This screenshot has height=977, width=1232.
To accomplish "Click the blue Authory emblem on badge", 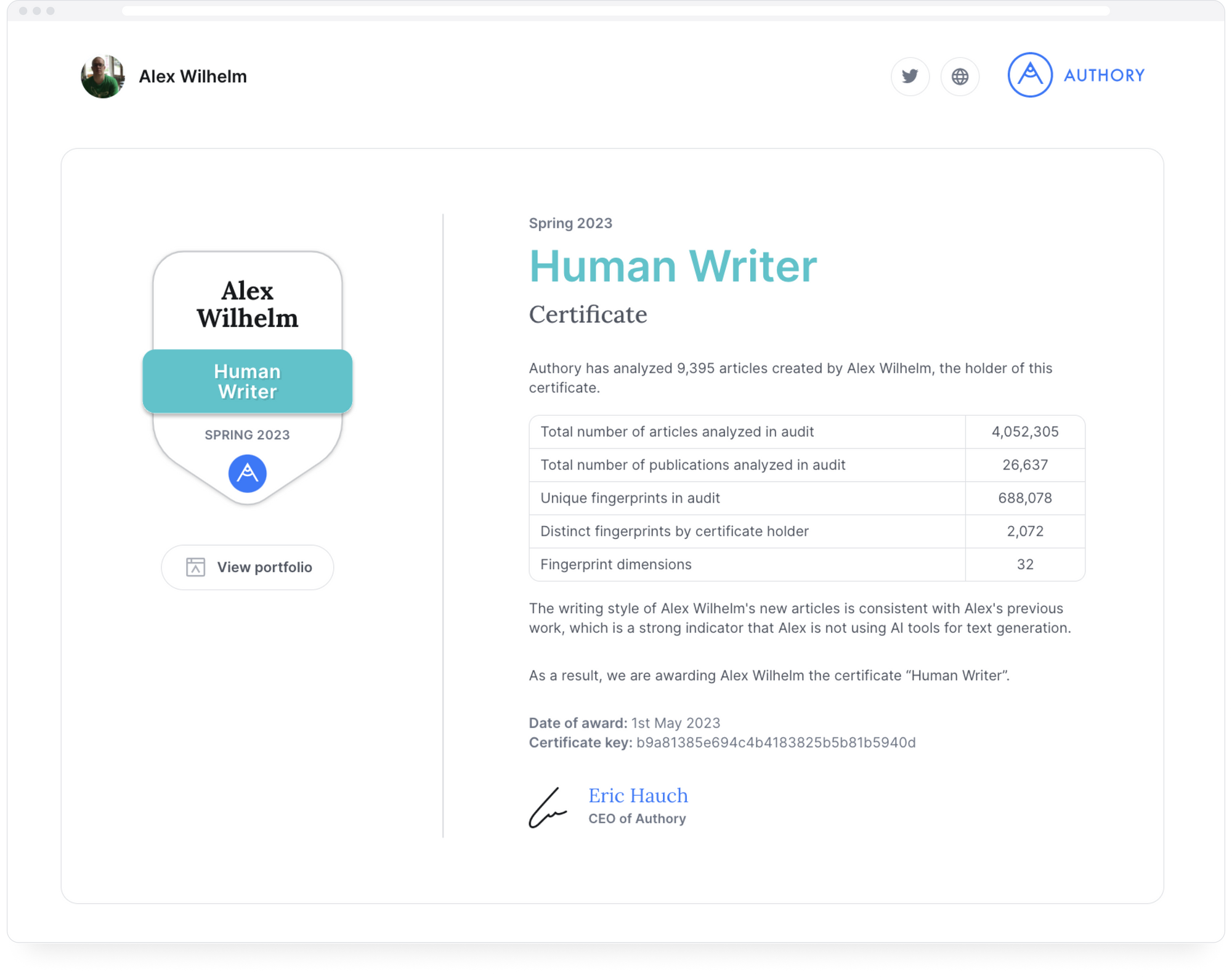I will (248, 473).
